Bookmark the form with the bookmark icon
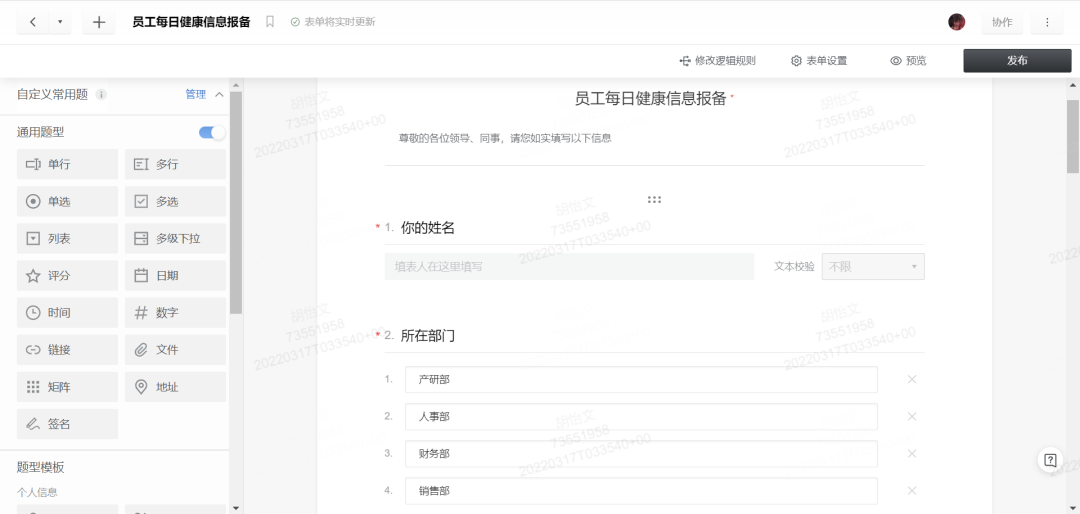The height and width of the screenshot is (514, 1080). tap(270, 22)
